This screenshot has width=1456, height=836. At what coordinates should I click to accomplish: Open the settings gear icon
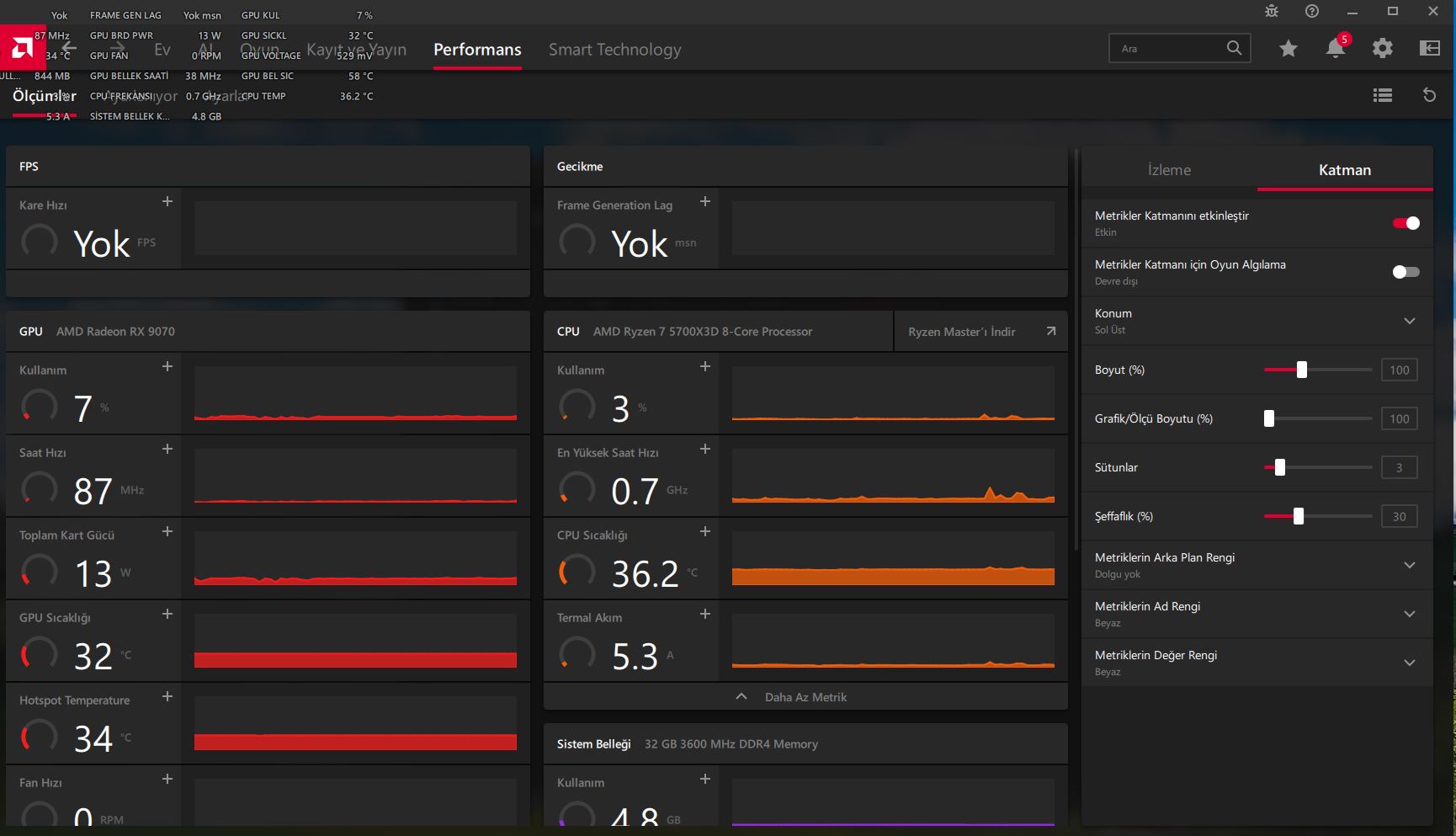click(x=1382, y=48)
